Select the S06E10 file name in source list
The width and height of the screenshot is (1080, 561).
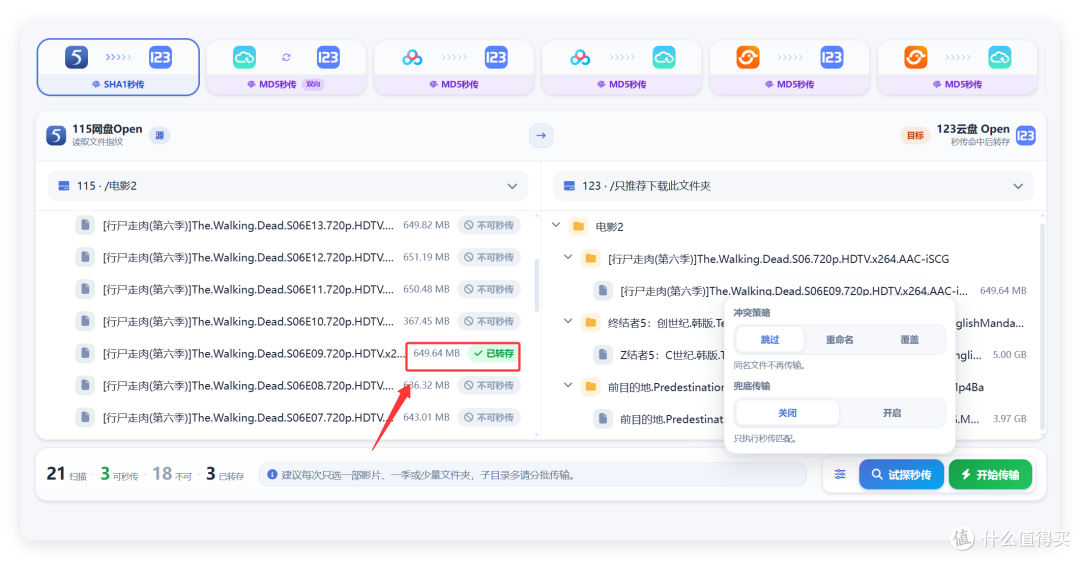pyautogui.click(x=249, y=321)
